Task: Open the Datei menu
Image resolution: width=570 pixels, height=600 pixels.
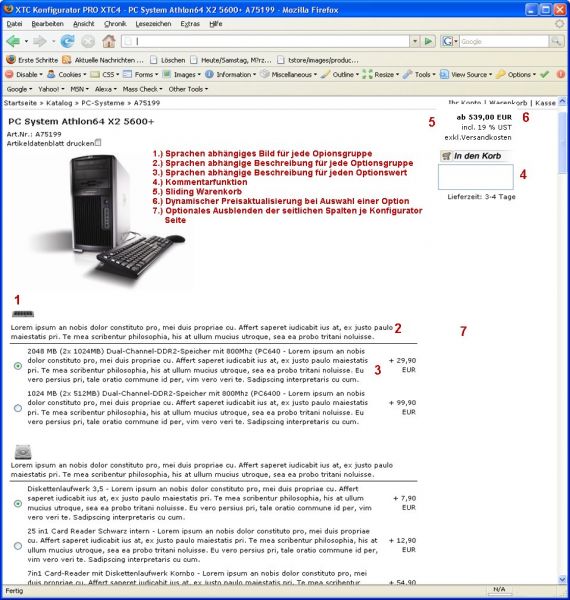Action: 14,24
